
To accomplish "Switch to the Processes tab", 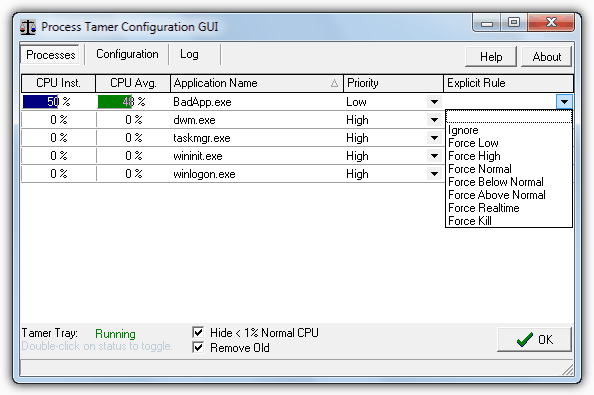I will click(50, 55).
